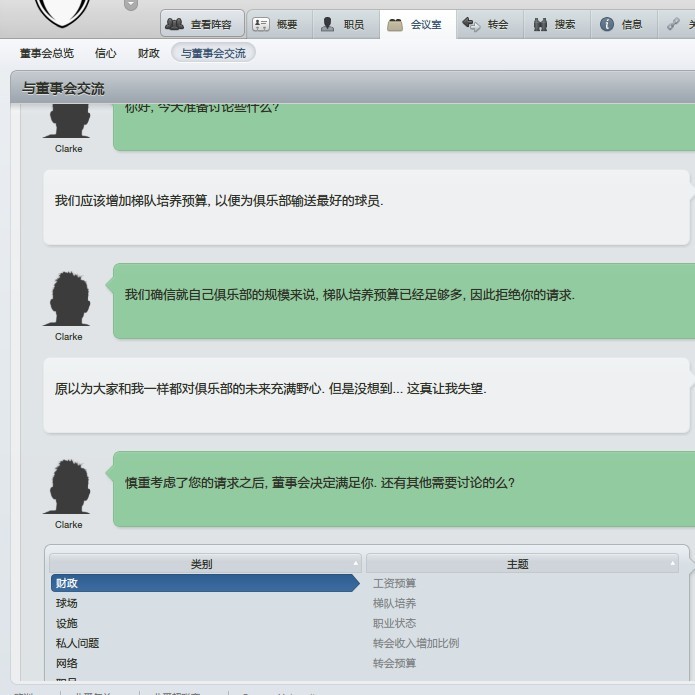
Task: Sort by the 主题 column header
Action: (522, 564)
